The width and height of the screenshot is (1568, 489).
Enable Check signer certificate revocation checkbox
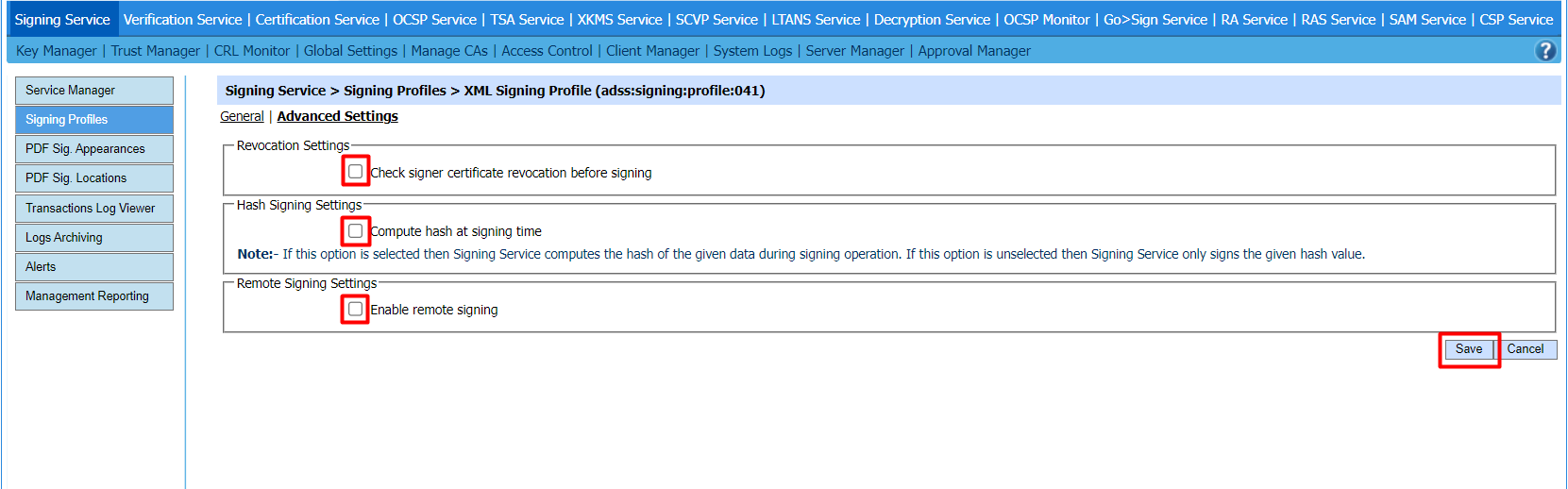(355, 172)
